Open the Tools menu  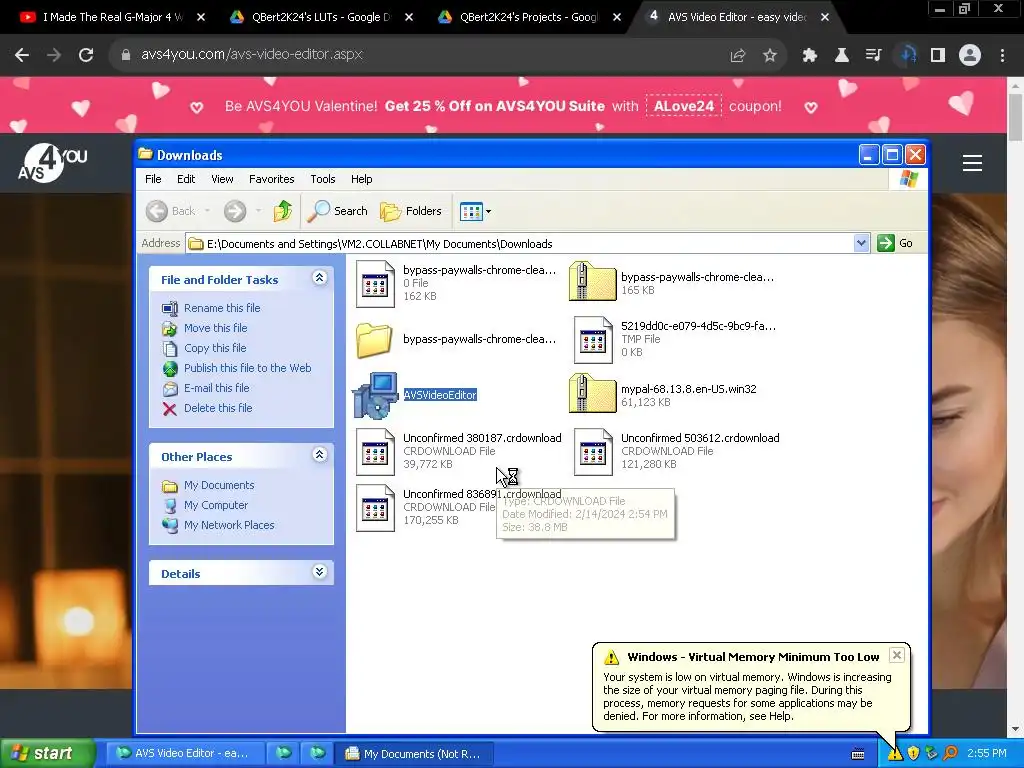[x=323, y=179]
